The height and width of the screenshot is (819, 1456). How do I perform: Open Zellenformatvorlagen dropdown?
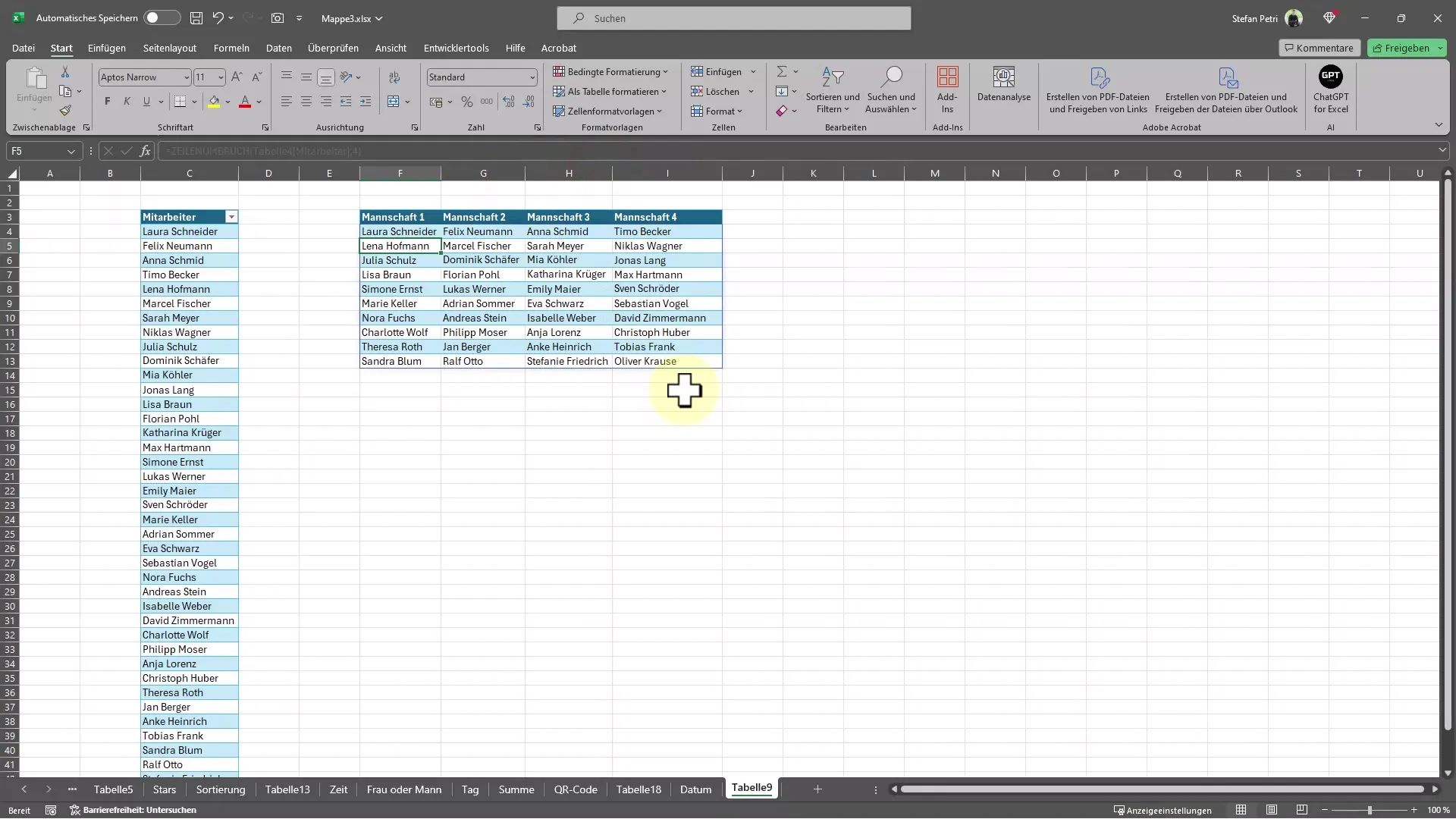pos(607,111)
